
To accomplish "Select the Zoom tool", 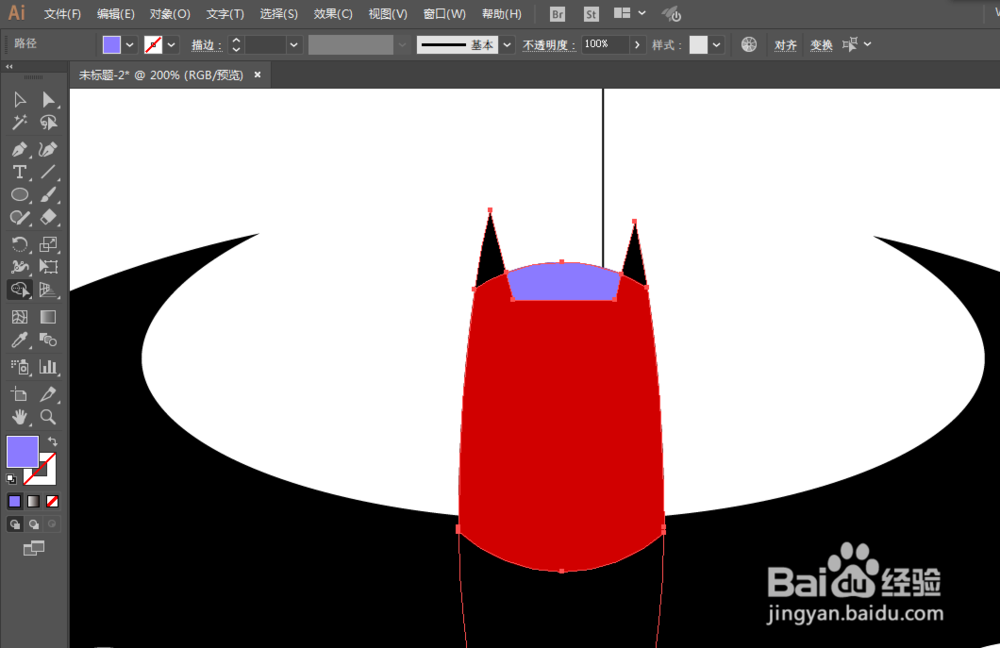I will 48,417.
